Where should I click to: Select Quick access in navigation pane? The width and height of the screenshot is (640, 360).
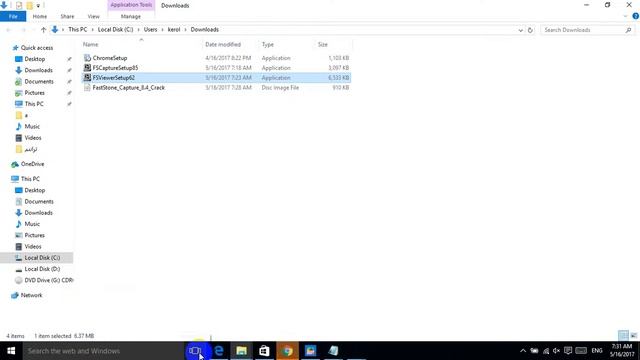(37, 48)
